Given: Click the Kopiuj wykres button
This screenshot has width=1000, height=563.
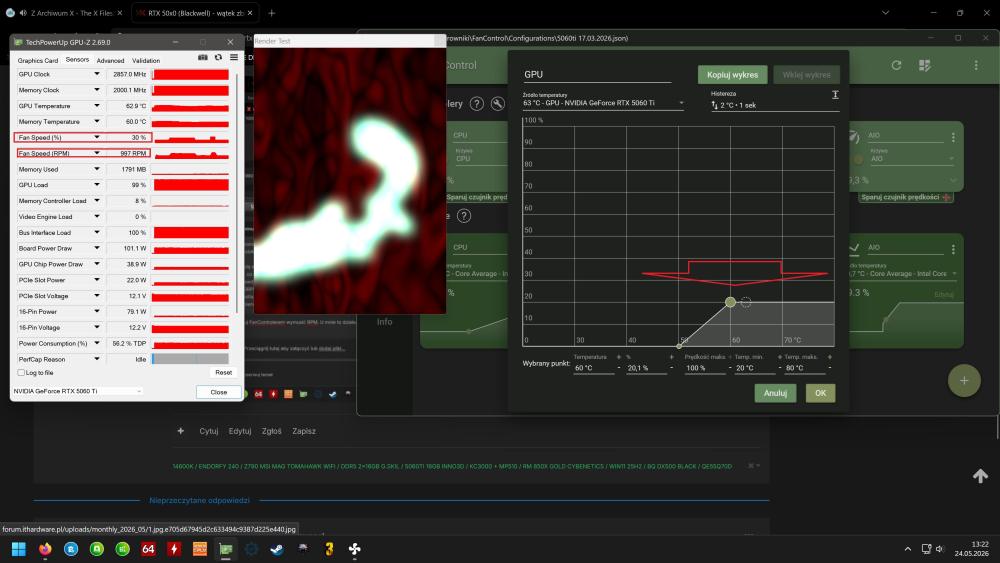Looking at the screenshot, I should pos(732,75).
